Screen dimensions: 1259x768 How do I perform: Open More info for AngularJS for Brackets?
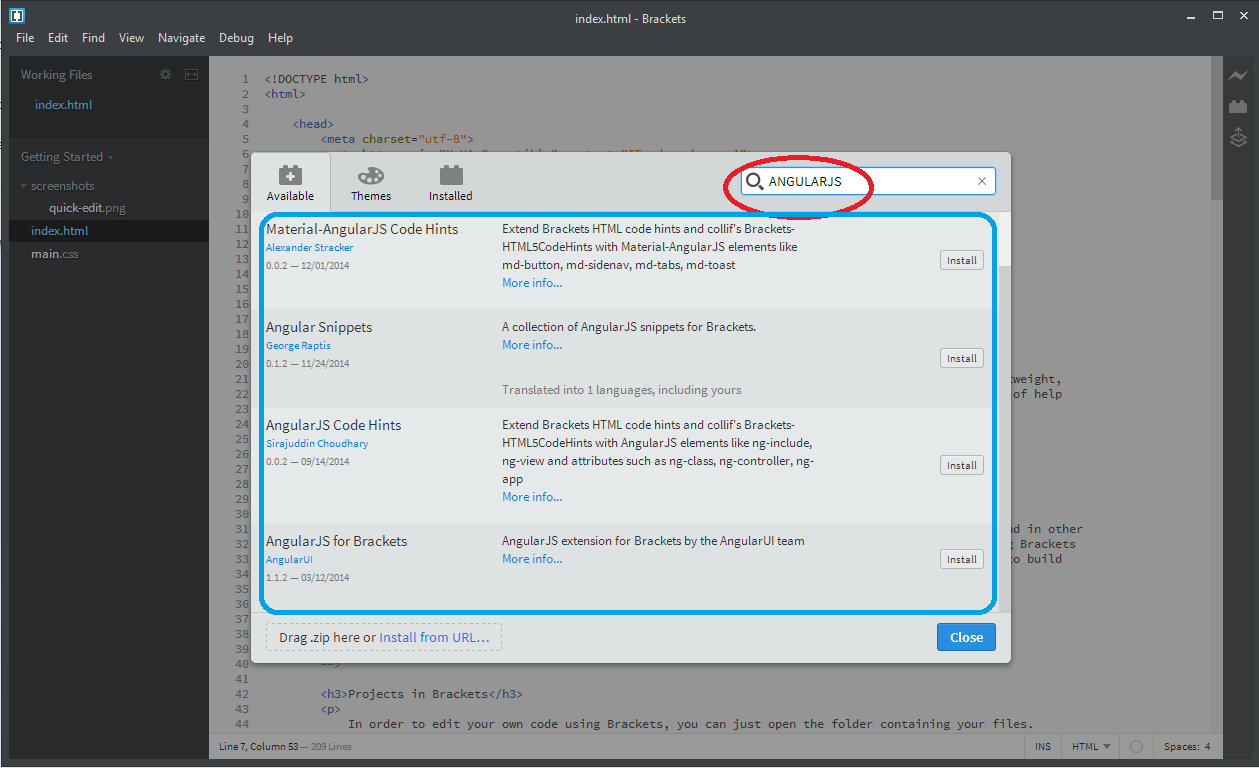click(532, 559)
